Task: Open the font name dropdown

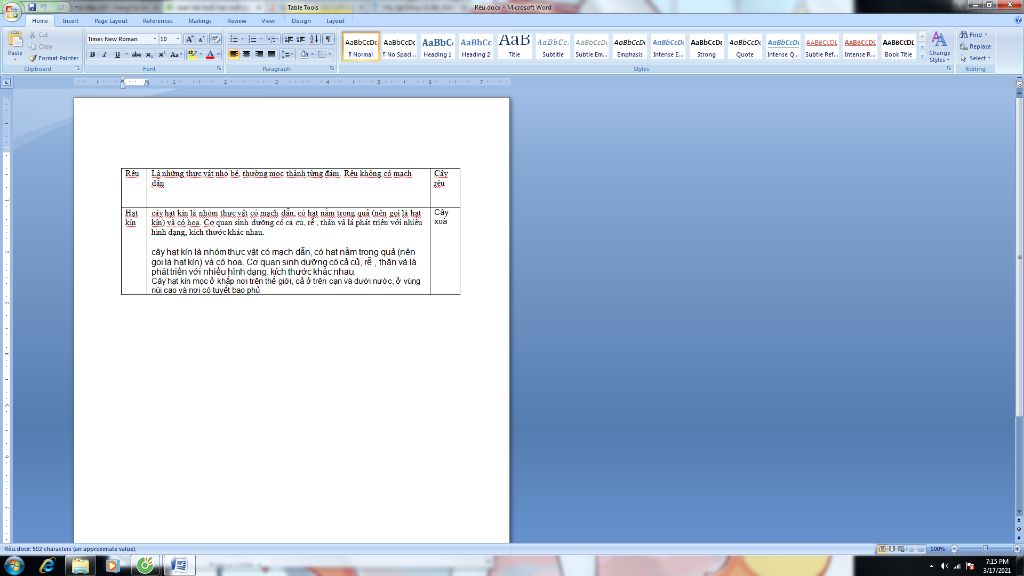Action: [x=154, y=39]
